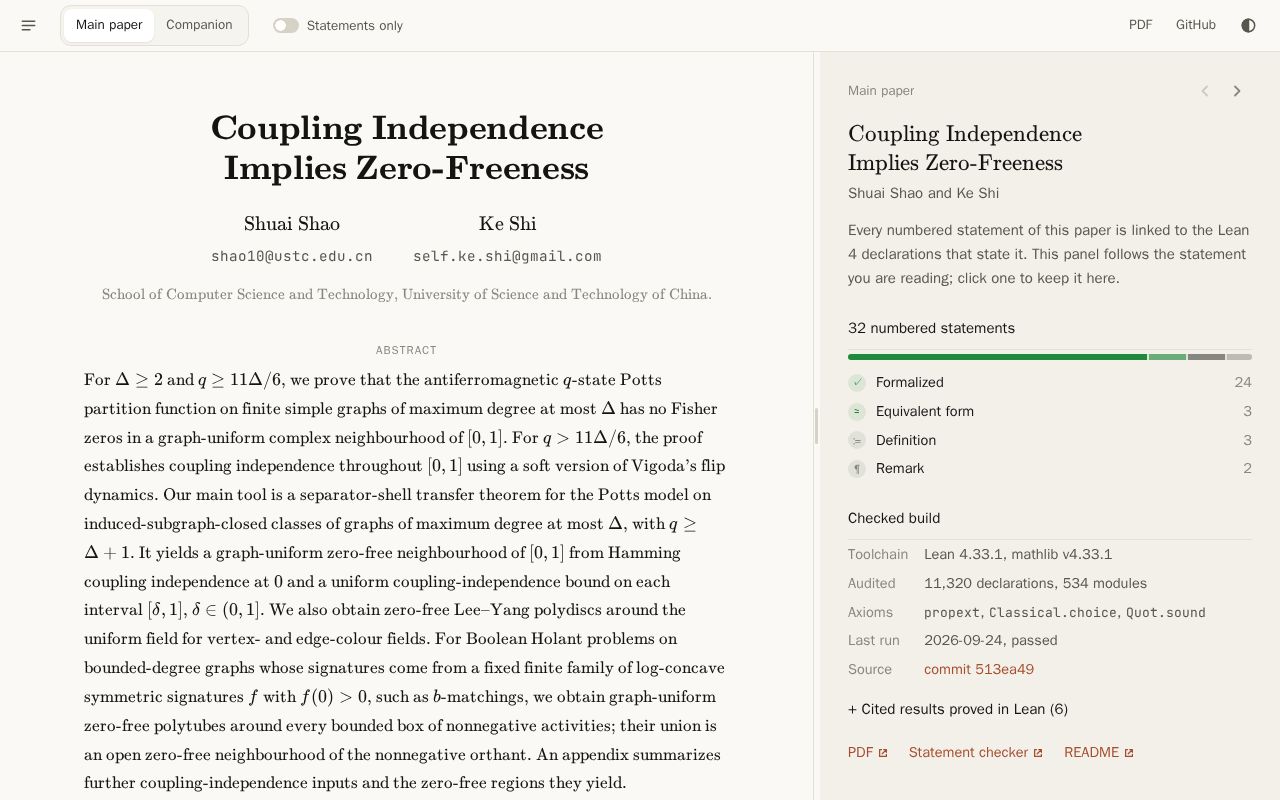Expand Cited results proved in Lean
1280x800 pixels.
pyautogui.click(x=958, y=709)
